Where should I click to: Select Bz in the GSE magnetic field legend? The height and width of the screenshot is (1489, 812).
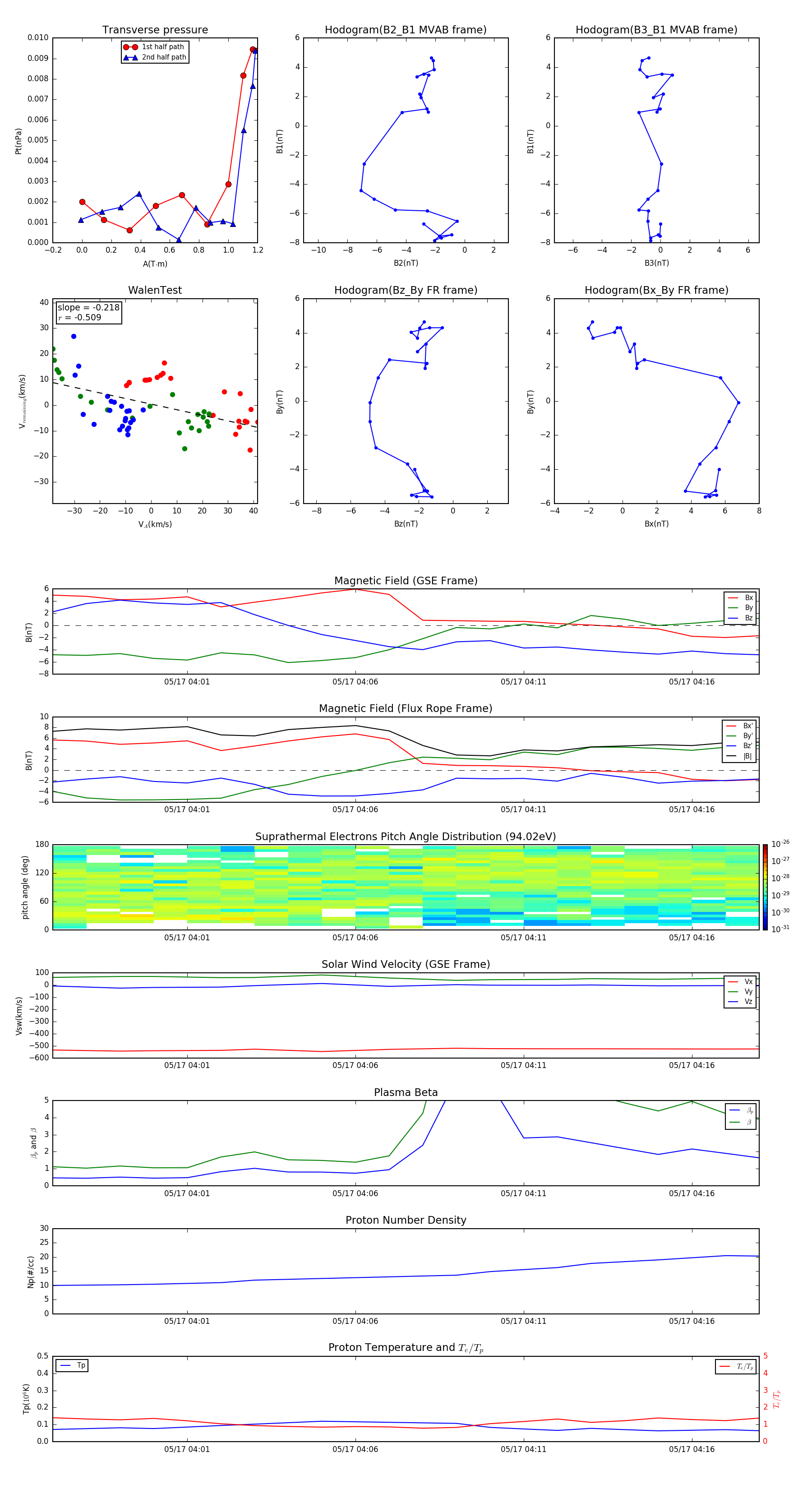tap(740, 618)
